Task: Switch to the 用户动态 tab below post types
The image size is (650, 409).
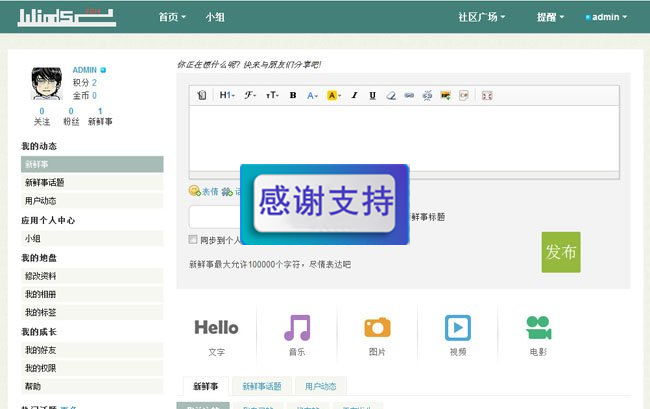Action: click(320, 386)
